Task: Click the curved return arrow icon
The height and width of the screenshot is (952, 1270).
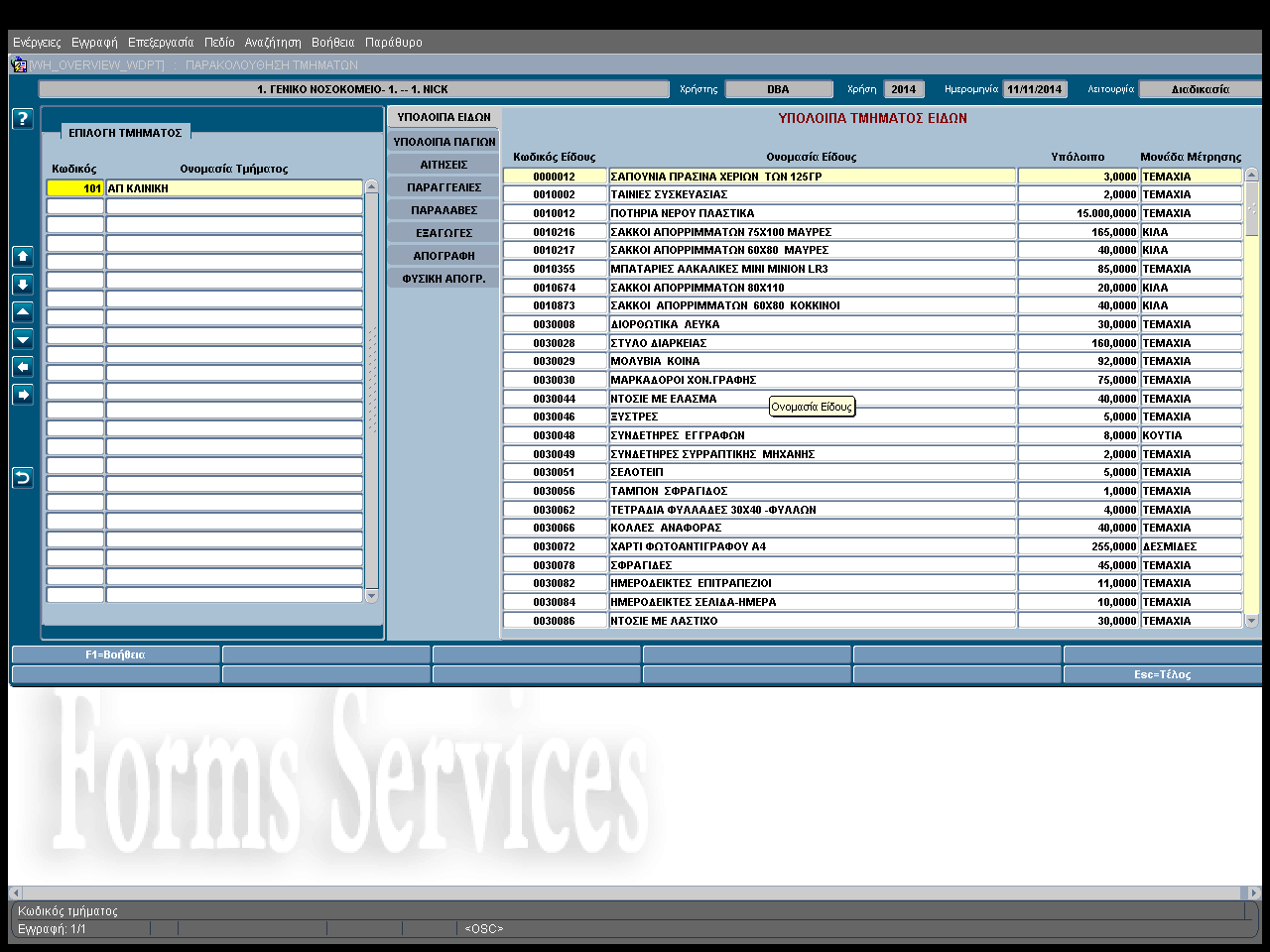Action: click(x=23, y=478)
